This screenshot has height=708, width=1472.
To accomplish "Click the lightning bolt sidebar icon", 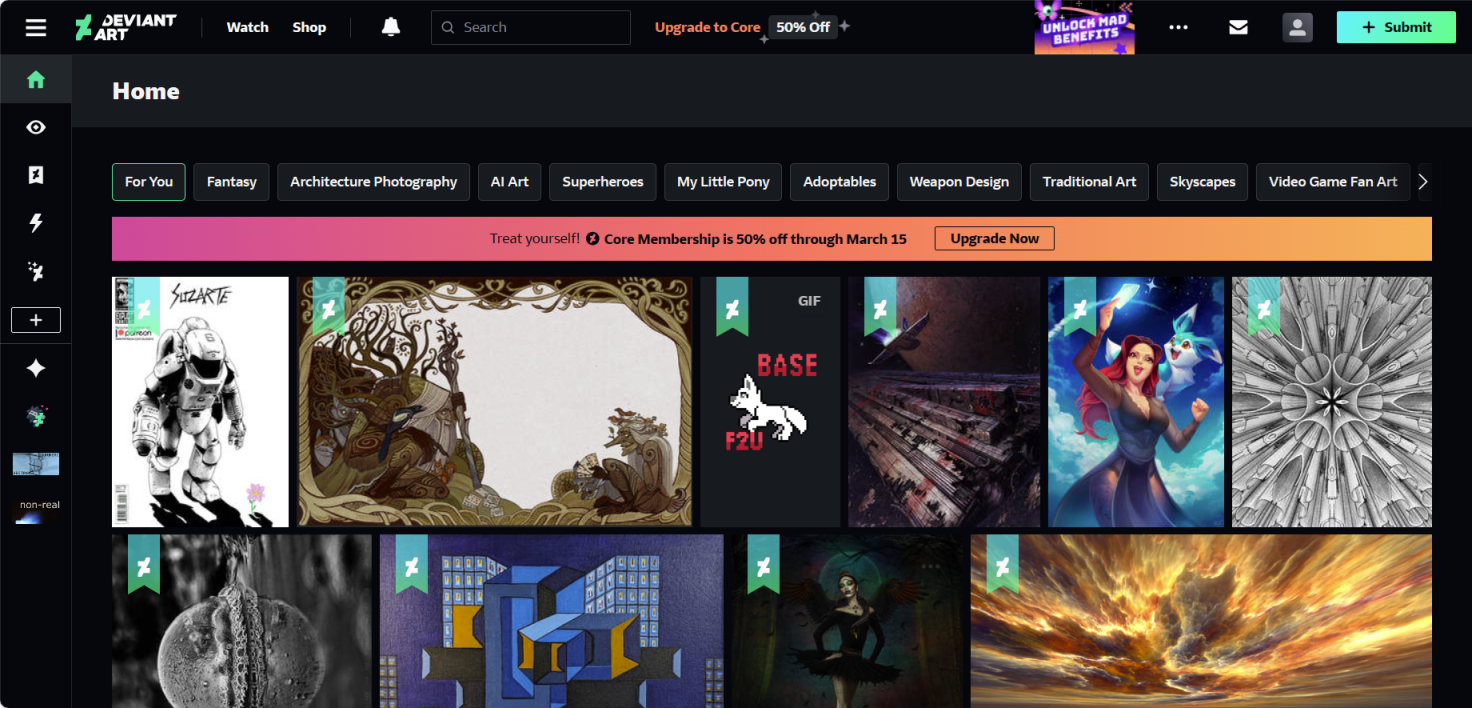I will [36, 223].
